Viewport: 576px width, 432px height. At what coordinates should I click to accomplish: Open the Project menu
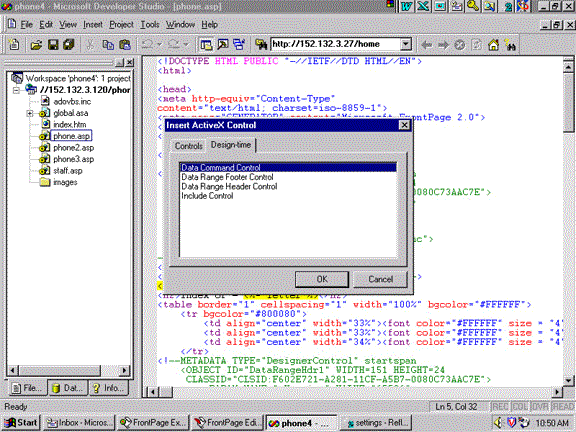coord(121,25)
